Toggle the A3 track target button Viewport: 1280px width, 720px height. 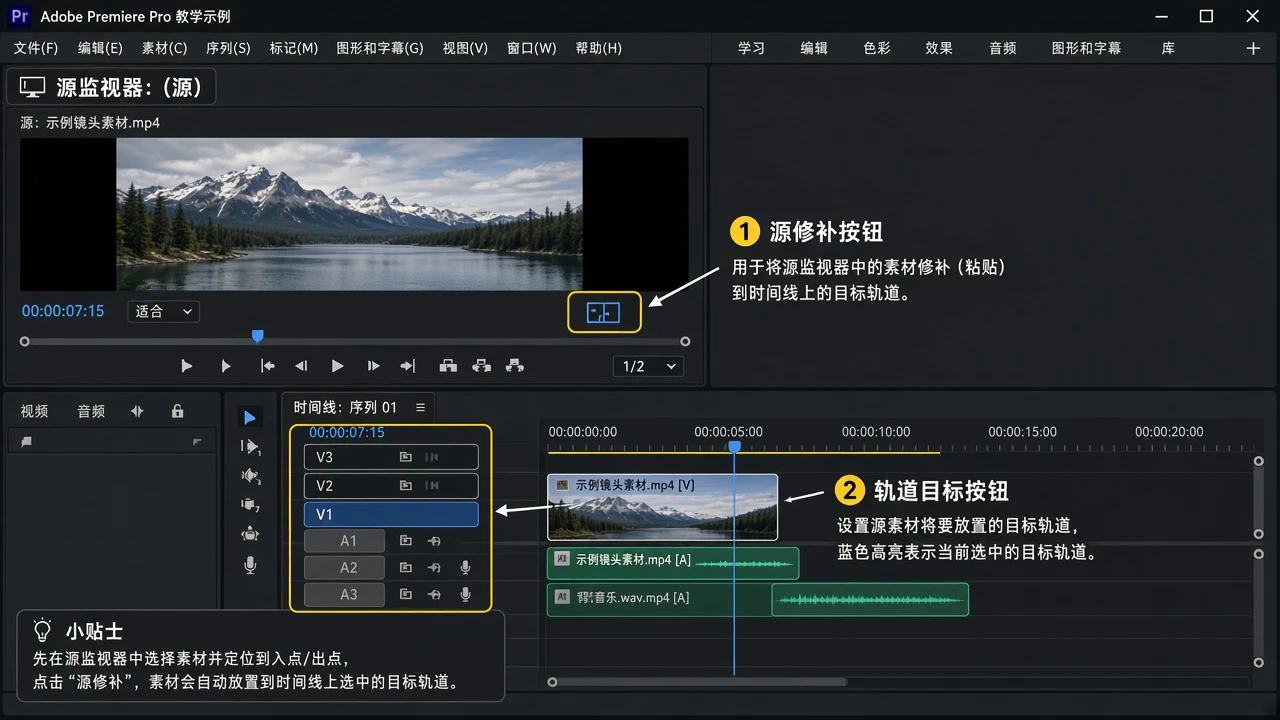point(345,595)
